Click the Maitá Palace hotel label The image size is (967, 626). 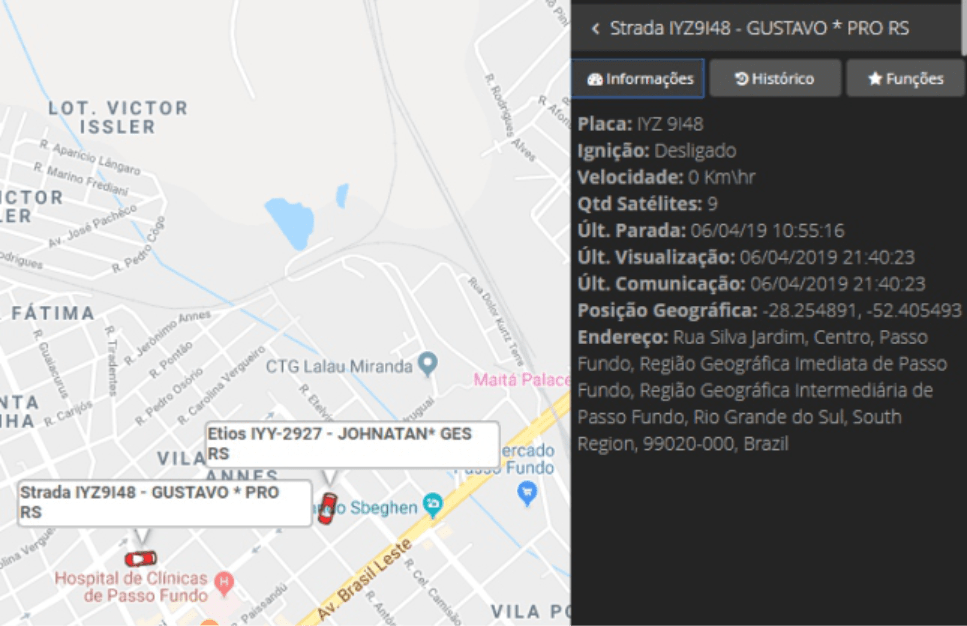(x=522, y=379)
